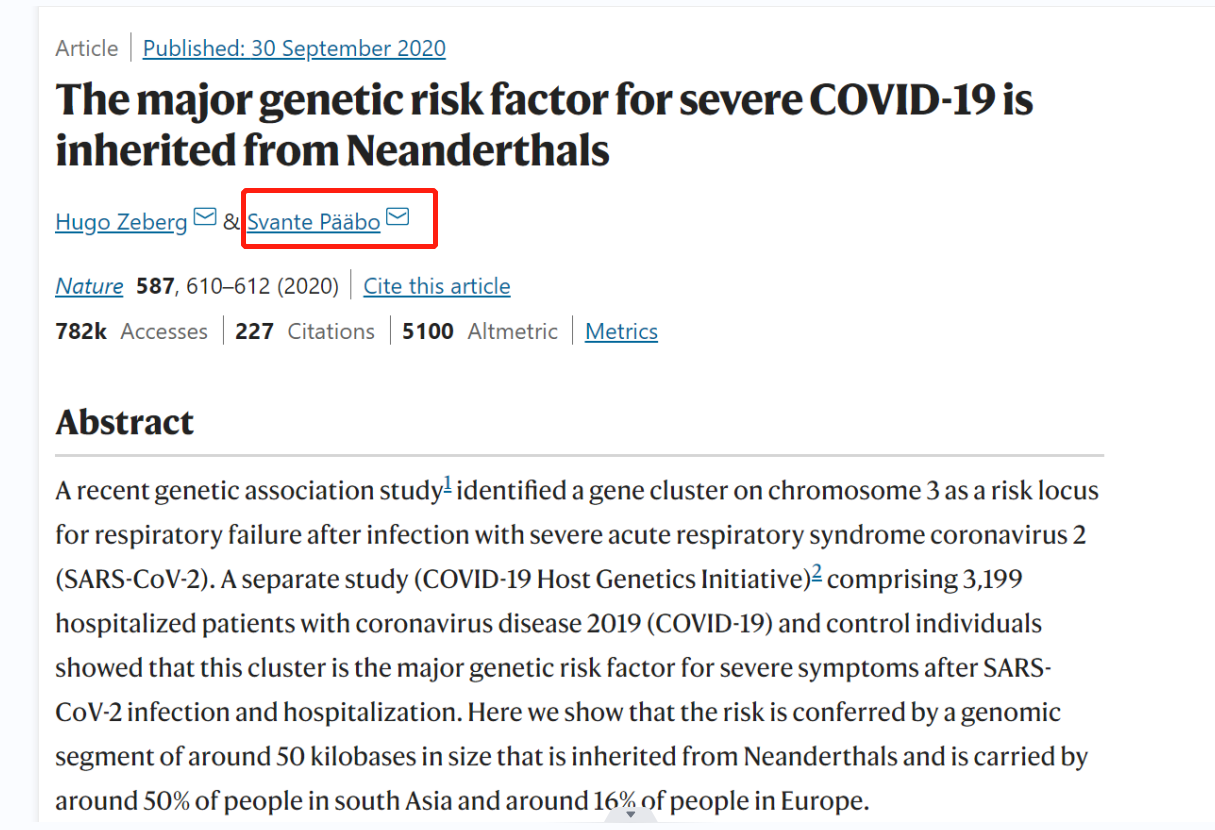
Task: Open author link Hugo Zeberg
Action: (x=121, y=221)
